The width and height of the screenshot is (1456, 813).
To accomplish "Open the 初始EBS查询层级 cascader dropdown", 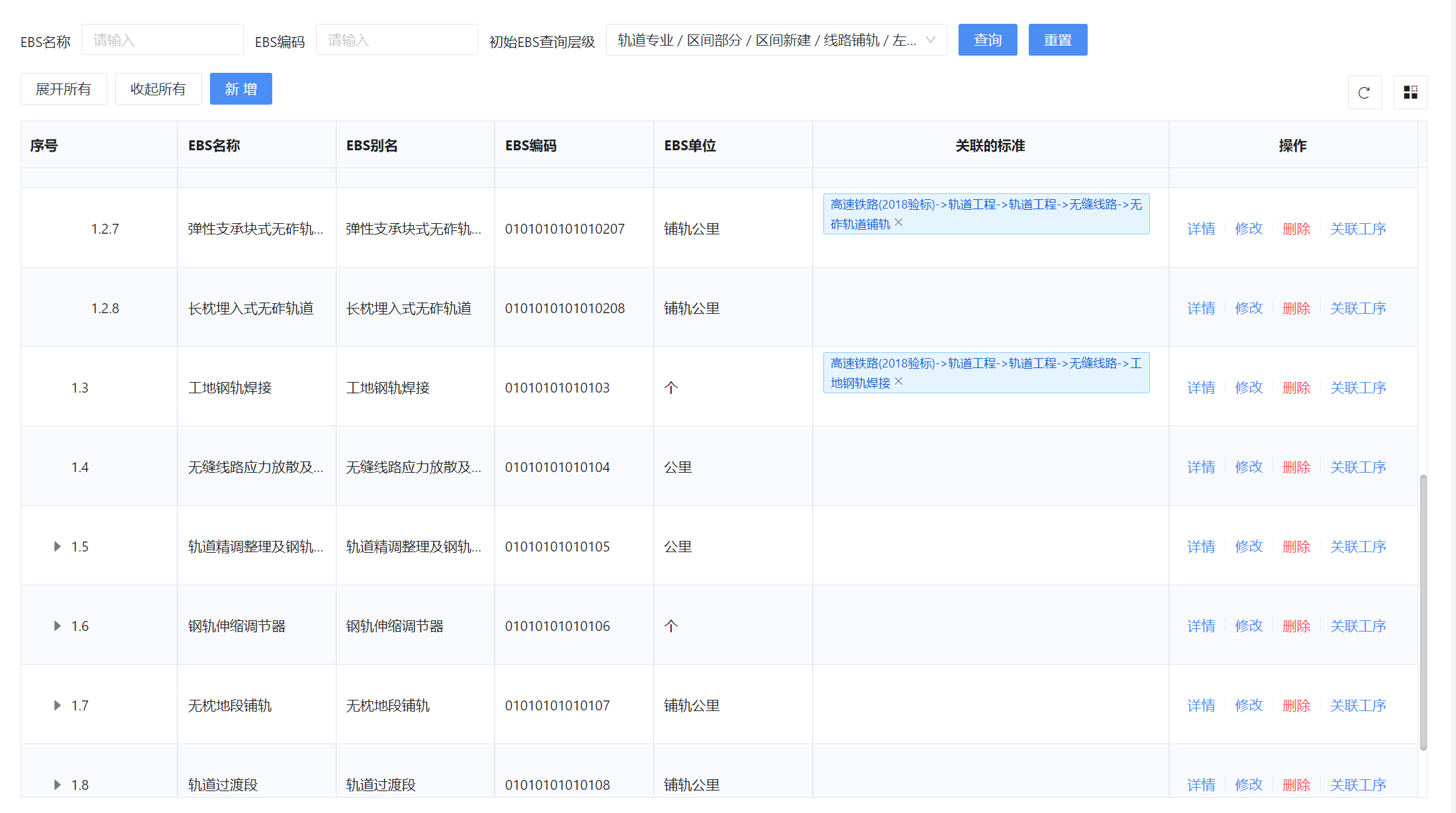I will point(776,40).
